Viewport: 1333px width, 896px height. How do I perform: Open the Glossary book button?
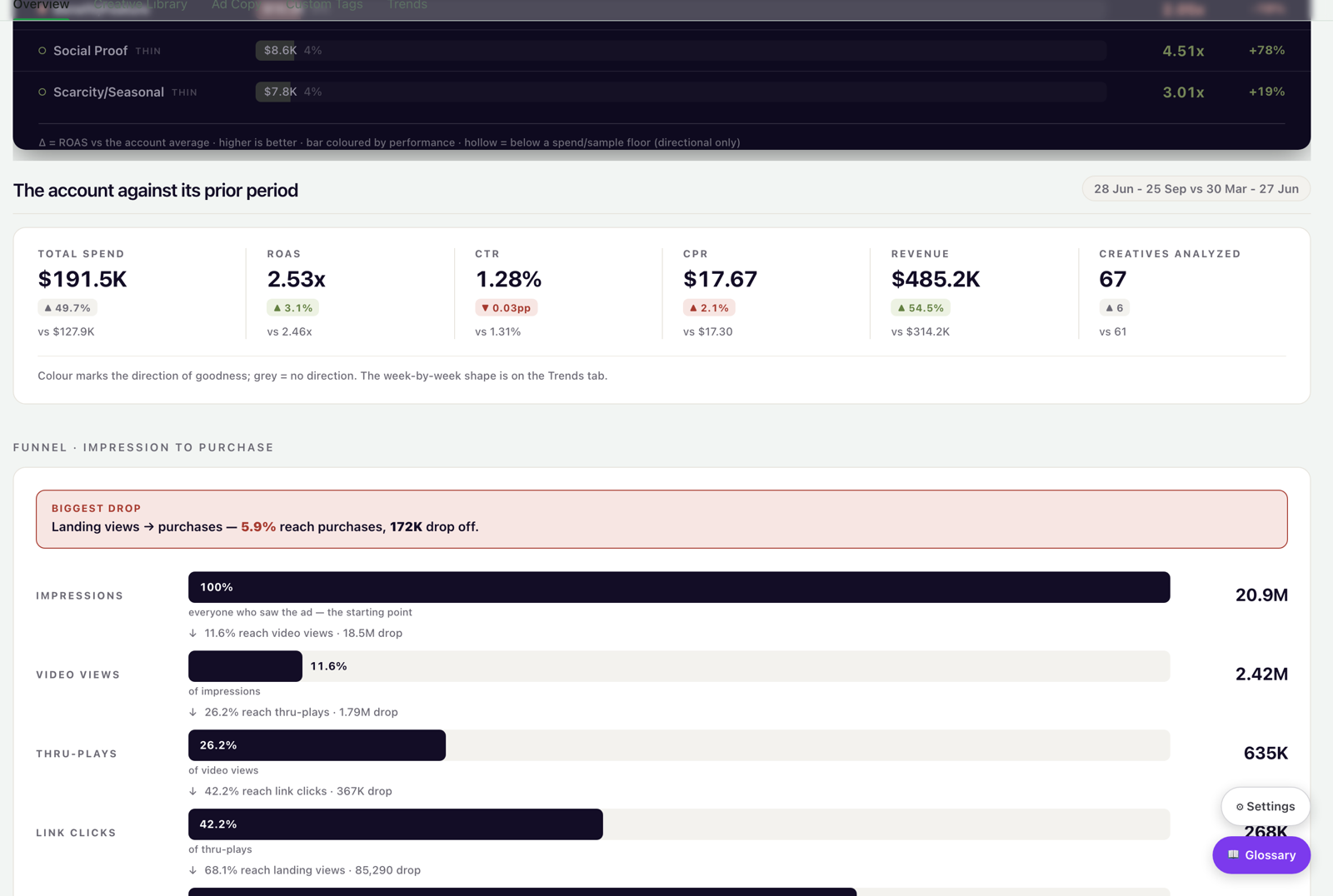(1261, 855)
